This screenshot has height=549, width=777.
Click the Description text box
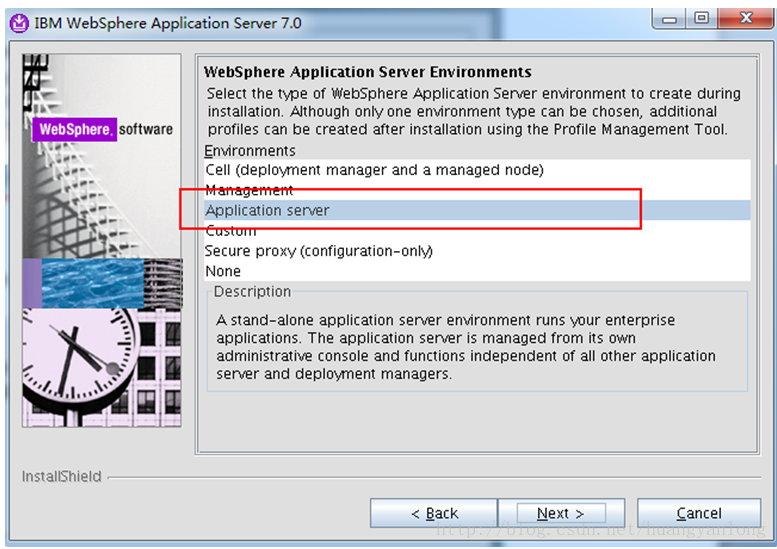coord(477,342)
